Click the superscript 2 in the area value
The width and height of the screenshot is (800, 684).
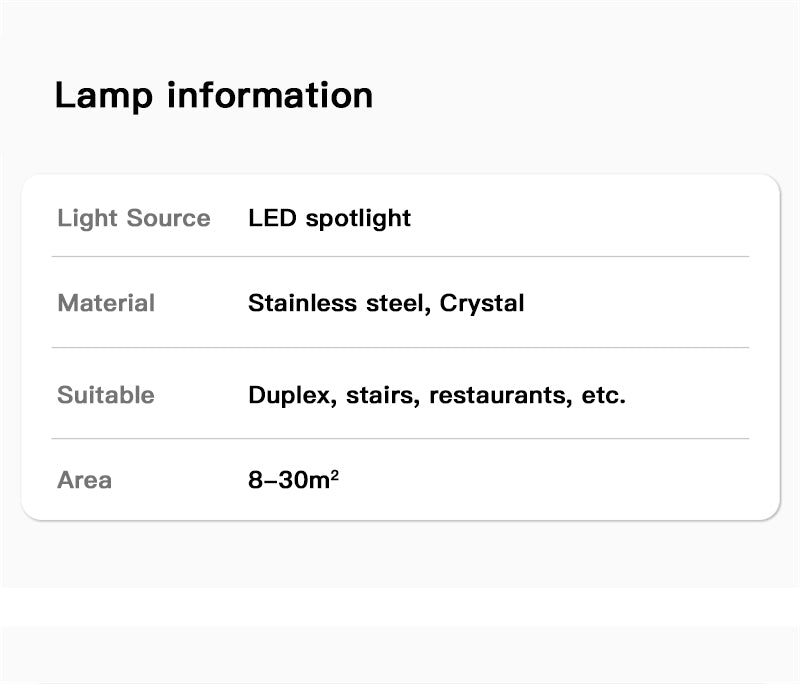tap(335, 473)
